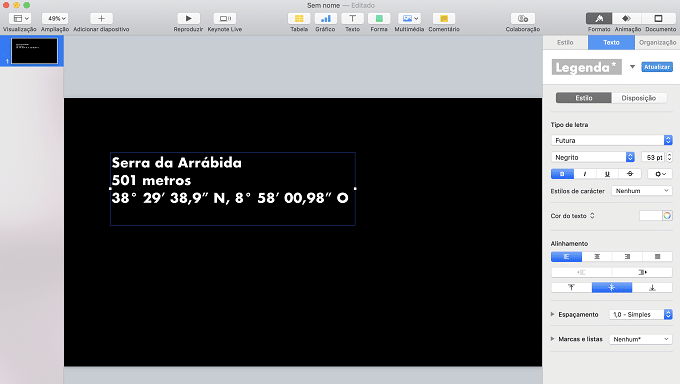The height and width of the screenshot is (384, 680).
Task: Open the Documento inspector
Action: pyautogui.click(x=658, y=19)
